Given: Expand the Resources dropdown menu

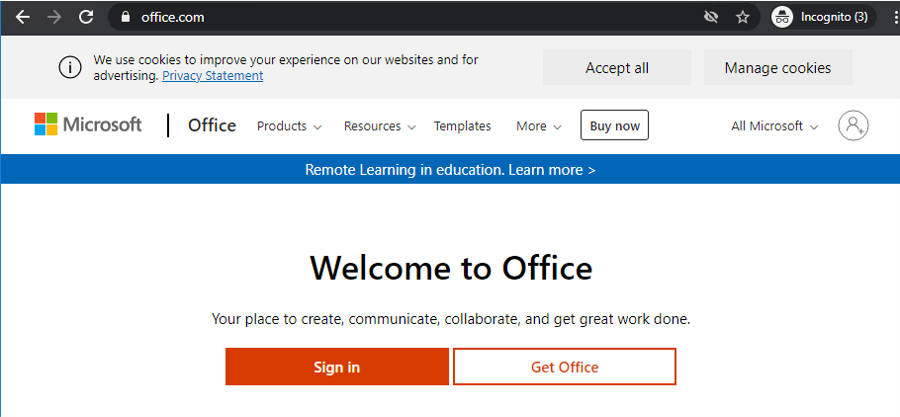Looking at the screenshot, I should coord(379,126).
